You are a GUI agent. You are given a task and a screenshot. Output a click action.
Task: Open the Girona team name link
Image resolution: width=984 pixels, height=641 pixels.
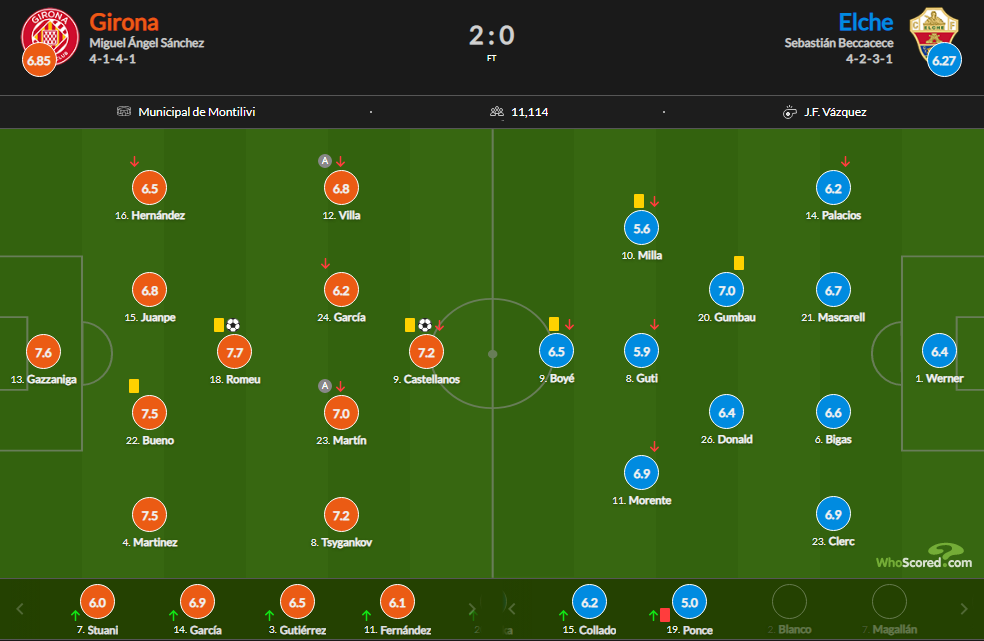pos(124,22)
